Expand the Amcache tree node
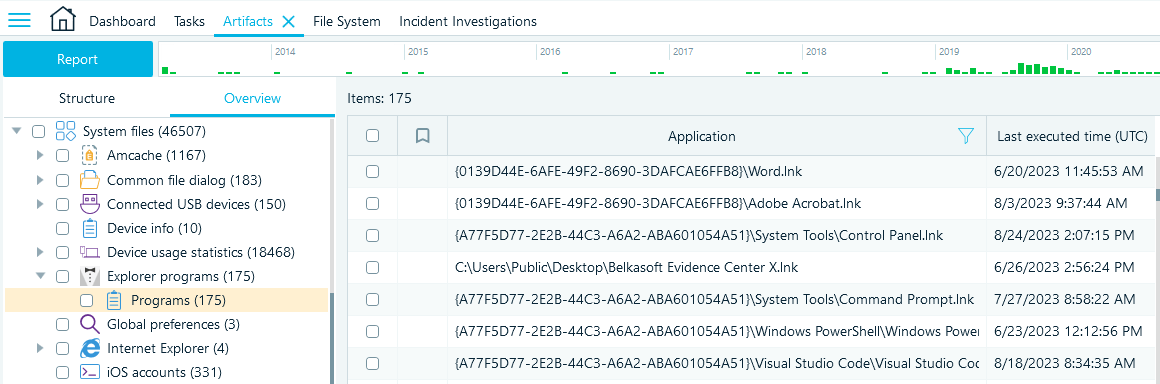The height and width of the screenshot is (384, 1160). click(41, 155)
